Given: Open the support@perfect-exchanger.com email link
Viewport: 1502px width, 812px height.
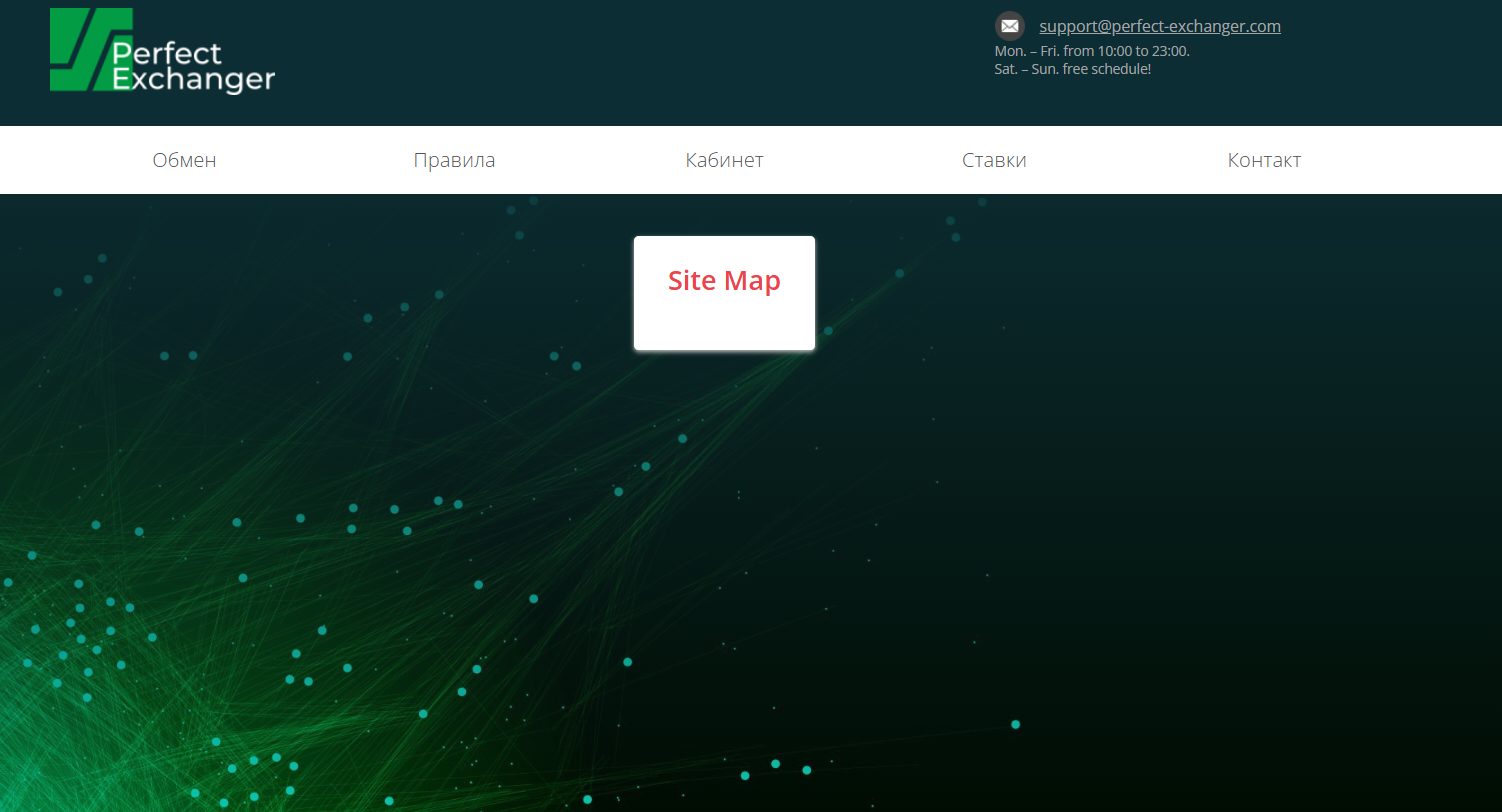Looking at the screenshot, I should click(x=1160, y=26).
